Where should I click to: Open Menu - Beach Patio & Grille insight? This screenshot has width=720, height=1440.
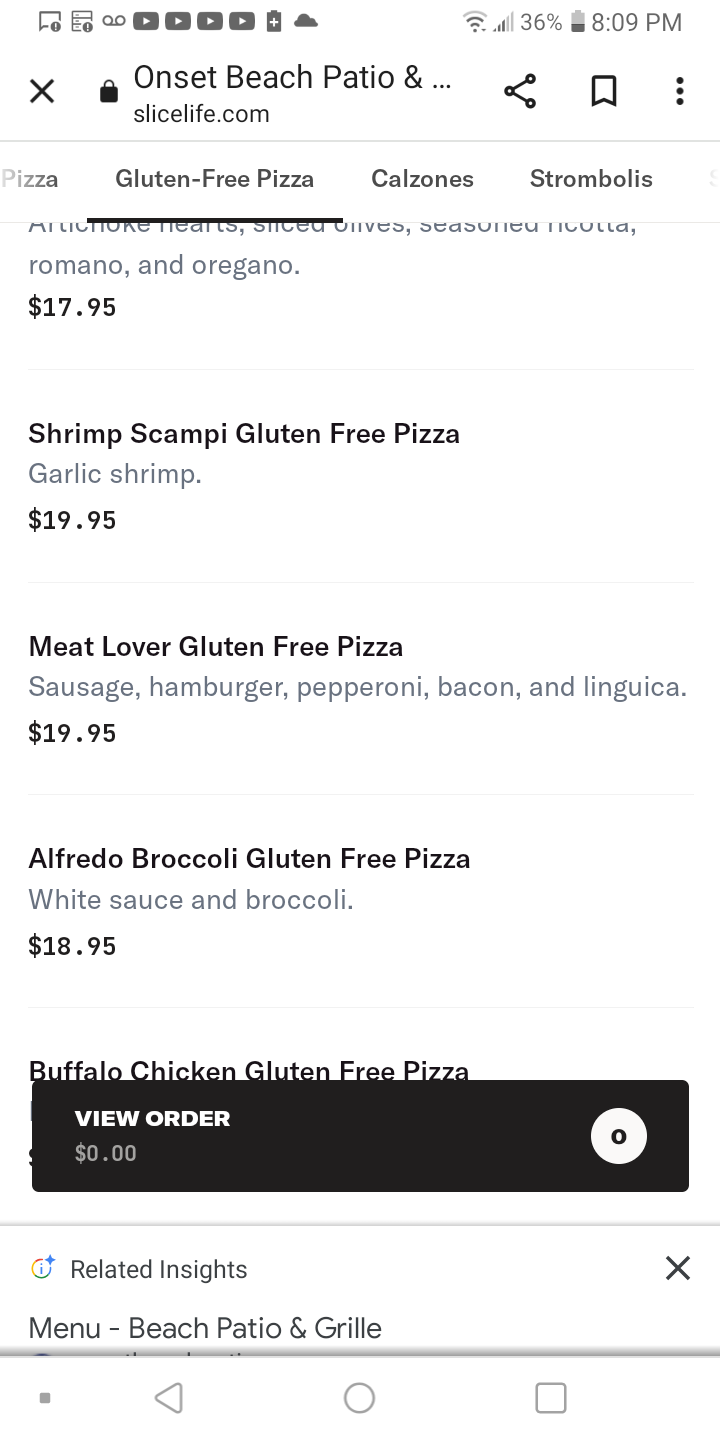[x=205, y=1328]
